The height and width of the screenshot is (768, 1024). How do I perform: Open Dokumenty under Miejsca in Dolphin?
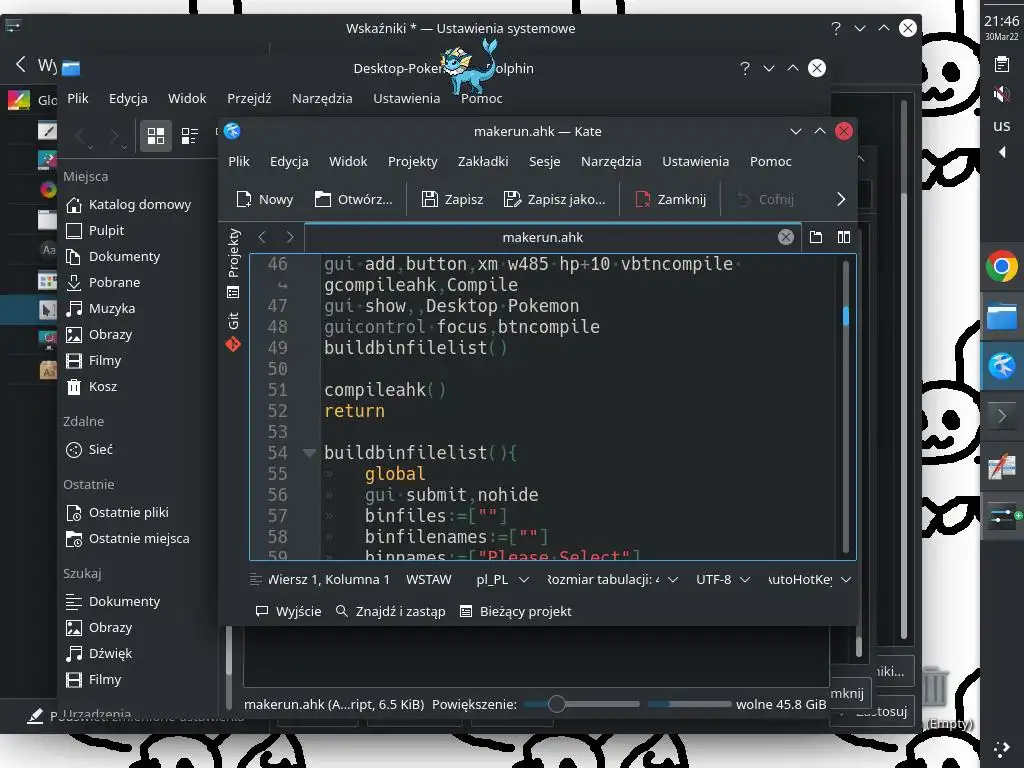coord(114,257)
